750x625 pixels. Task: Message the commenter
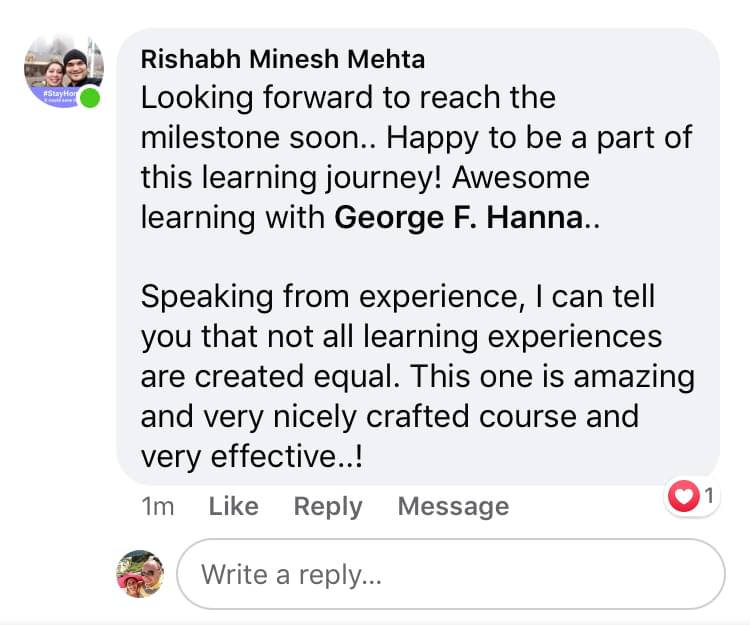tap(453, 506)
